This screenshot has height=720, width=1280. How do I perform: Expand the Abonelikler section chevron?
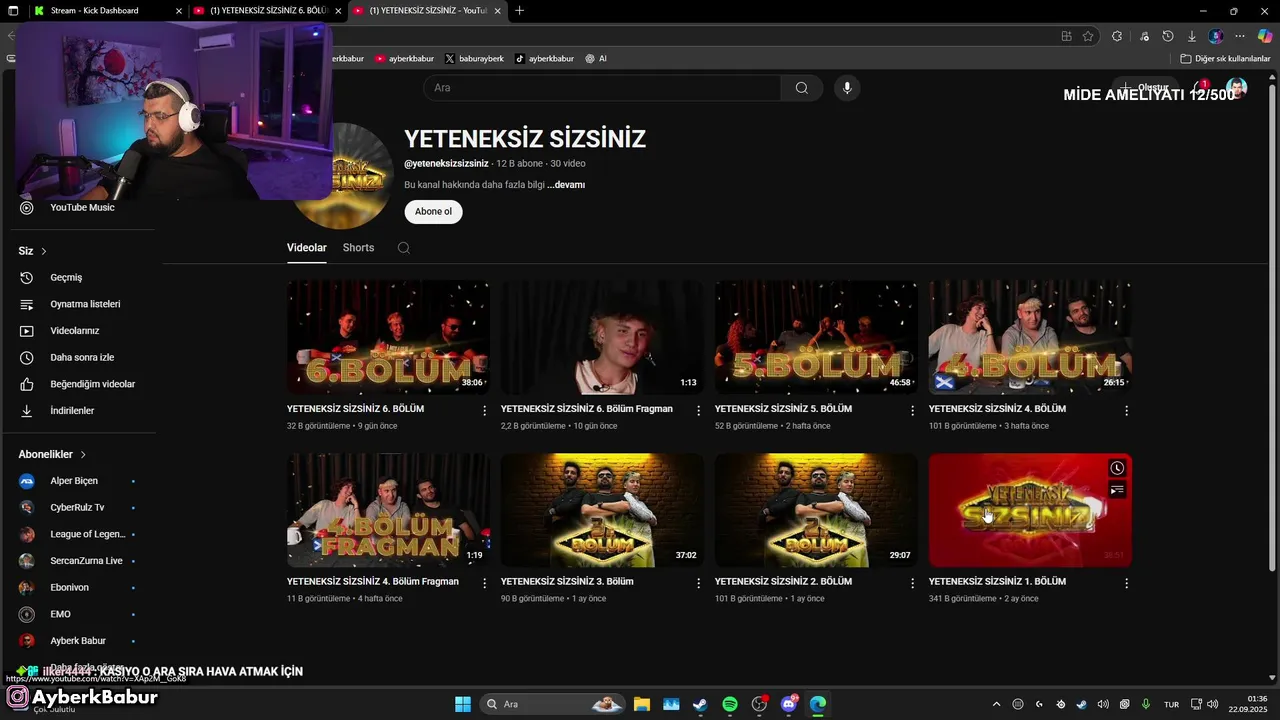pos(83,454)
